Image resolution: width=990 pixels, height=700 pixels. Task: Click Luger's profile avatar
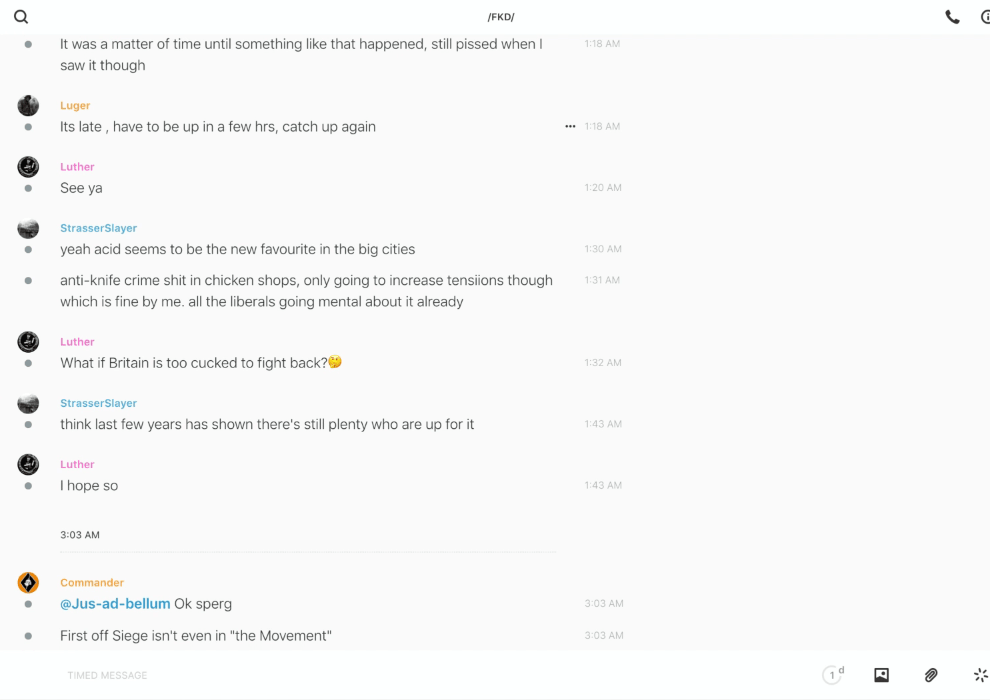pos(28,105)
